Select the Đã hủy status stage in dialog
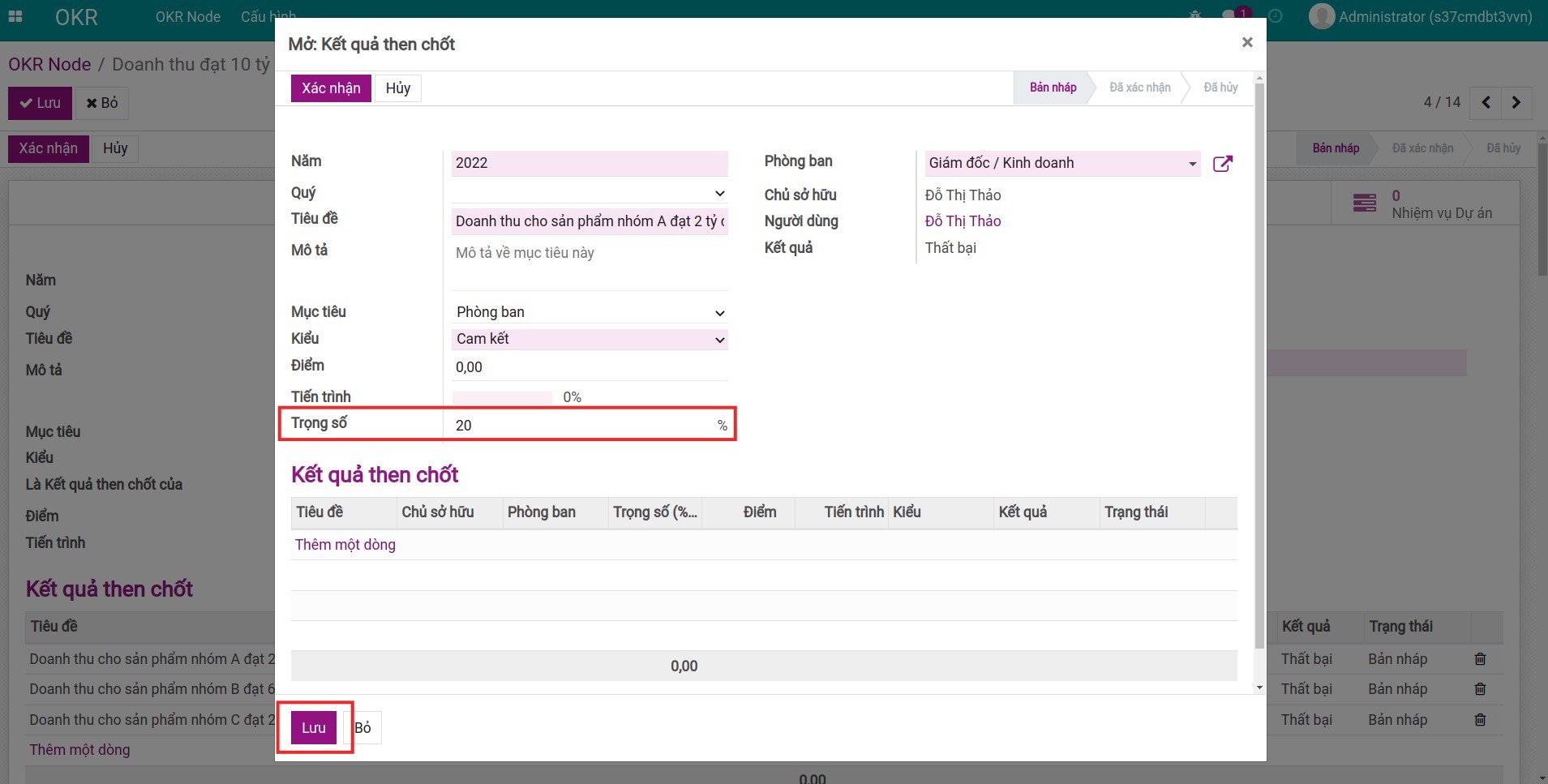 tap(1220, 88)
